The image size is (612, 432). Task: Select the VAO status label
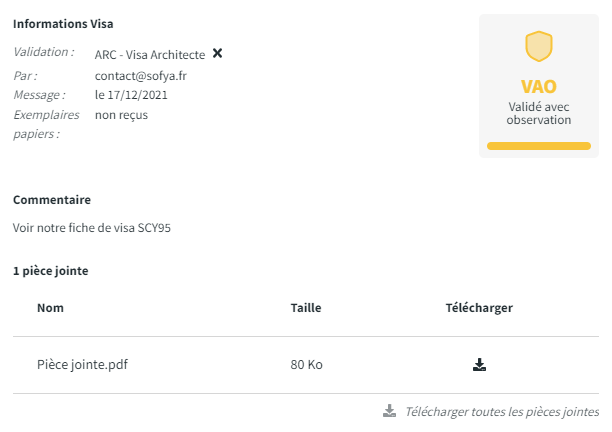[539, 87]
